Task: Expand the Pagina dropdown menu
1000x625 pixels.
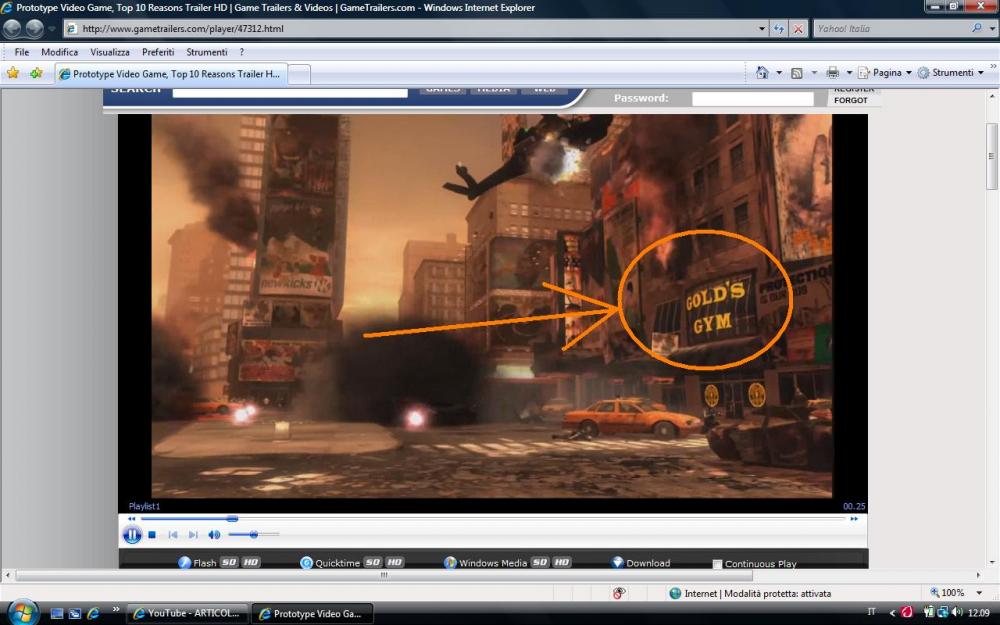Action: [885, 73]
